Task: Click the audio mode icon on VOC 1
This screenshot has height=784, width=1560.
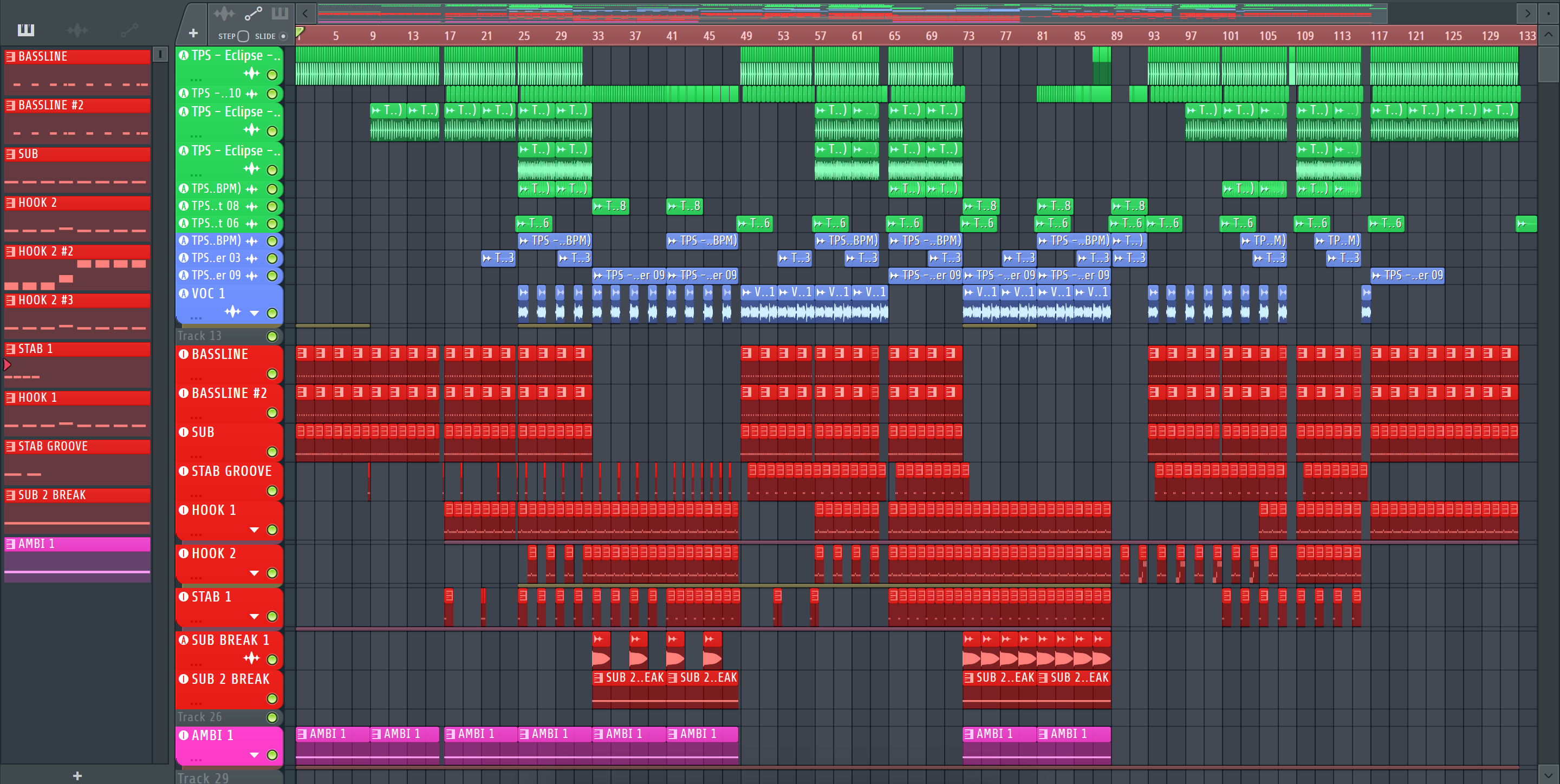Action: click(x=184, y=293)
